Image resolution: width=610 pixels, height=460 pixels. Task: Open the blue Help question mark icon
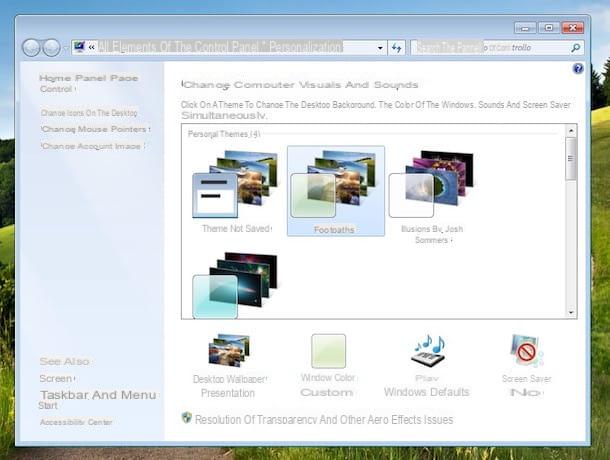(x=578, y=68)
